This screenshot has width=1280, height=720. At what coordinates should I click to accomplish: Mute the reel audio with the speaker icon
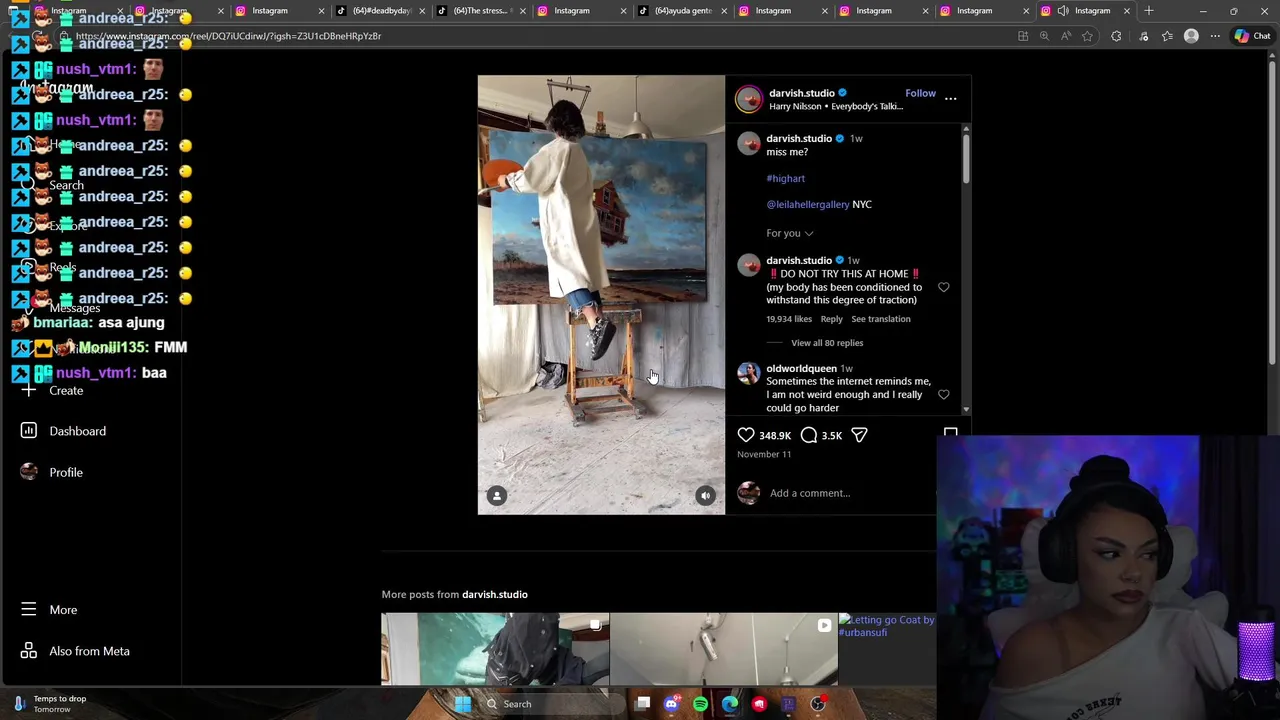(x=706, y=496)
